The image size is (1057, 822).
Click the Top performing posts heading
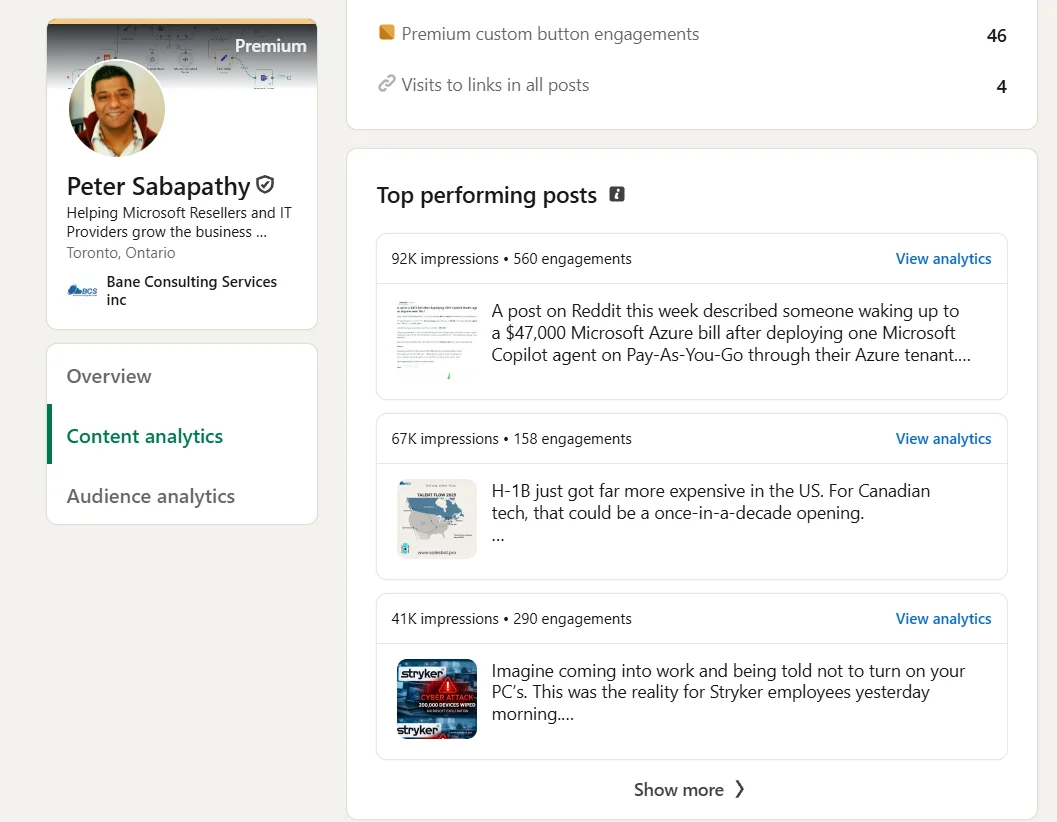[487, 195]
